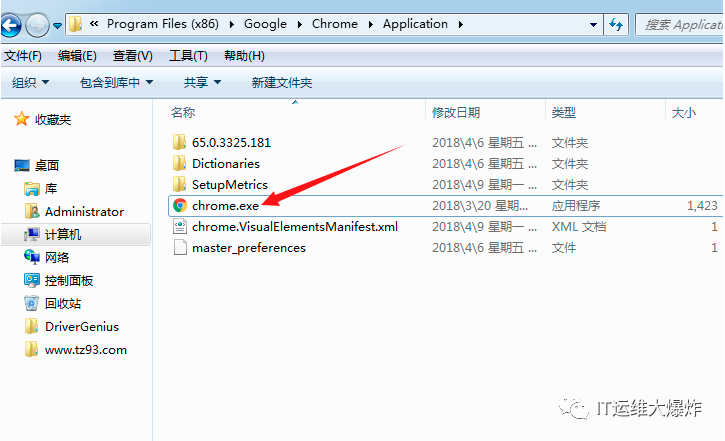Image resolution: width=725 pixels, height=441 pixels.
Task: Click Google in the address breadcrumb
Action: tap(265, 24)
